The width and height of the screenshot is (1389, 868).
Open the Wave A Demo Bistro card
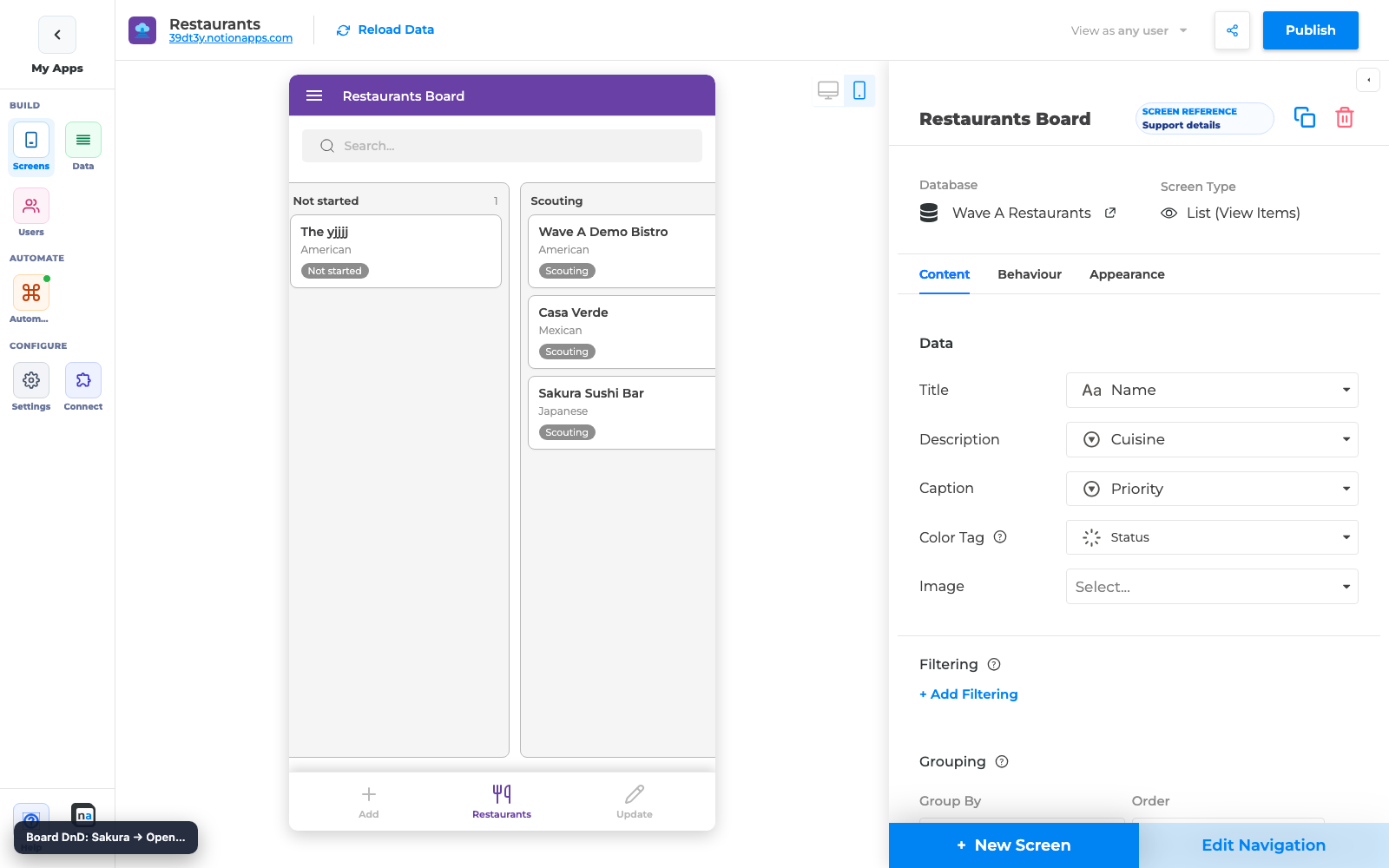pos(622,251)
